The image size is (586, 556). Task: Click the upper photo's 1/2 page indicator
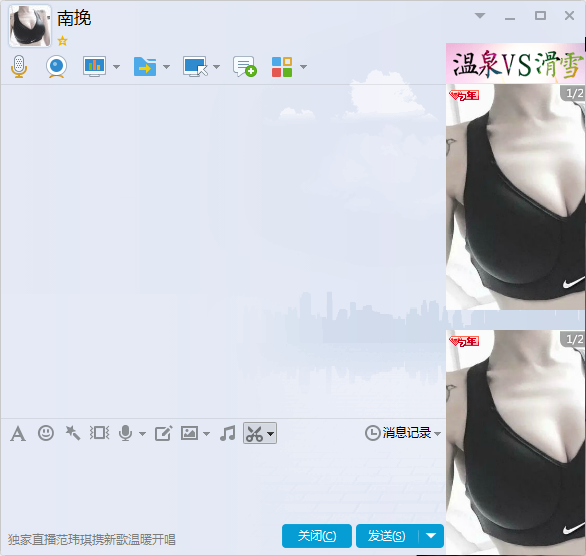[574, 93]
